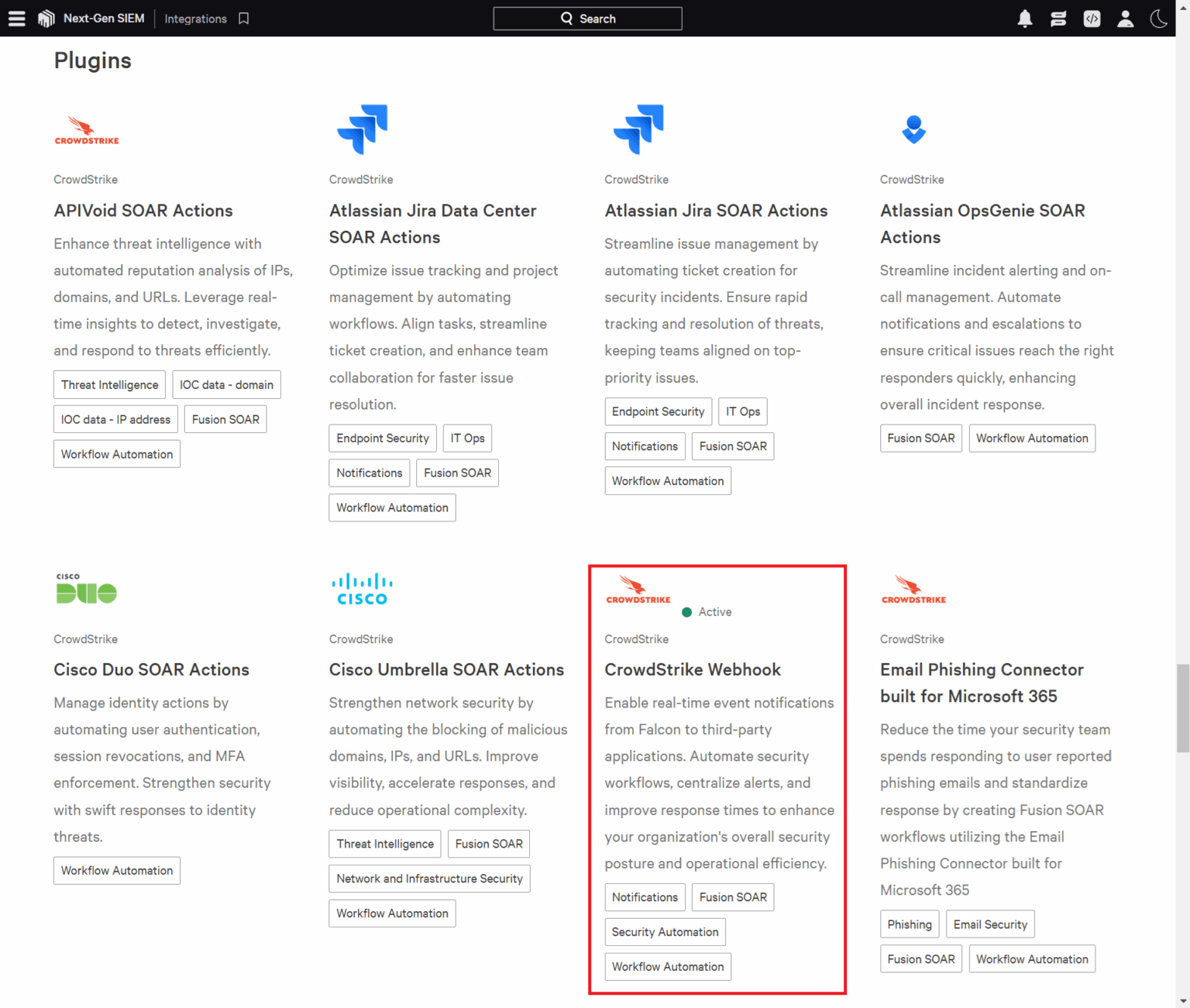The height and width of the screenshot is (1008, 1190).
Task: Click the Cisco Duo logo
Action: pos(86,589)
